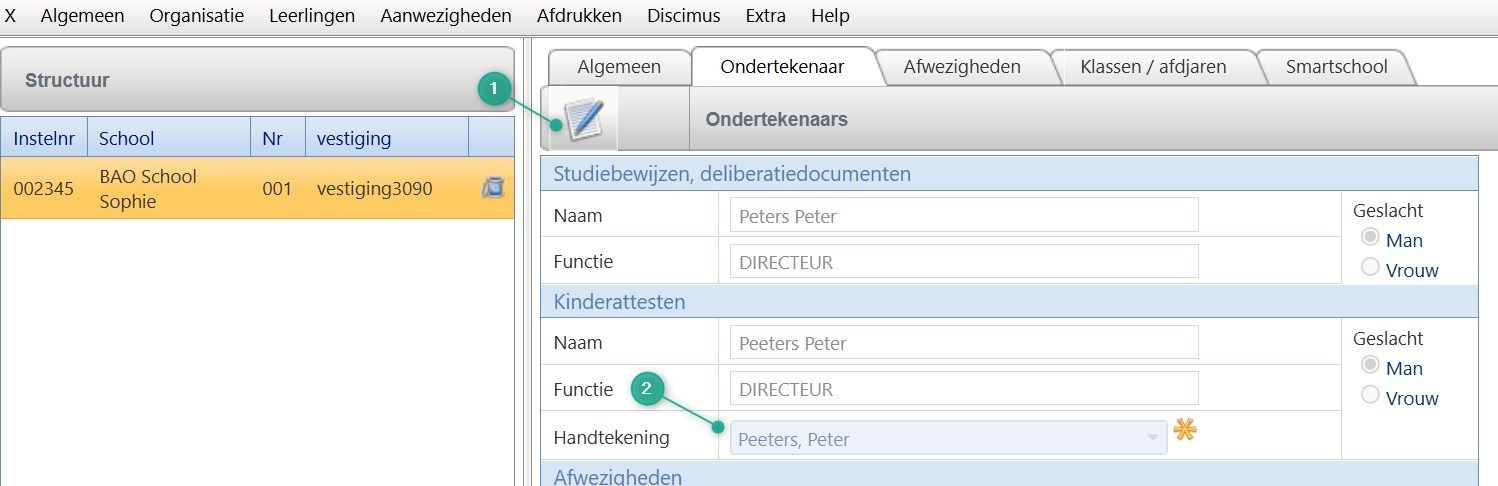1498x486 pixels.
Task: Click the icon at the end of the vestiging3090 row
Action: point(491,187)
